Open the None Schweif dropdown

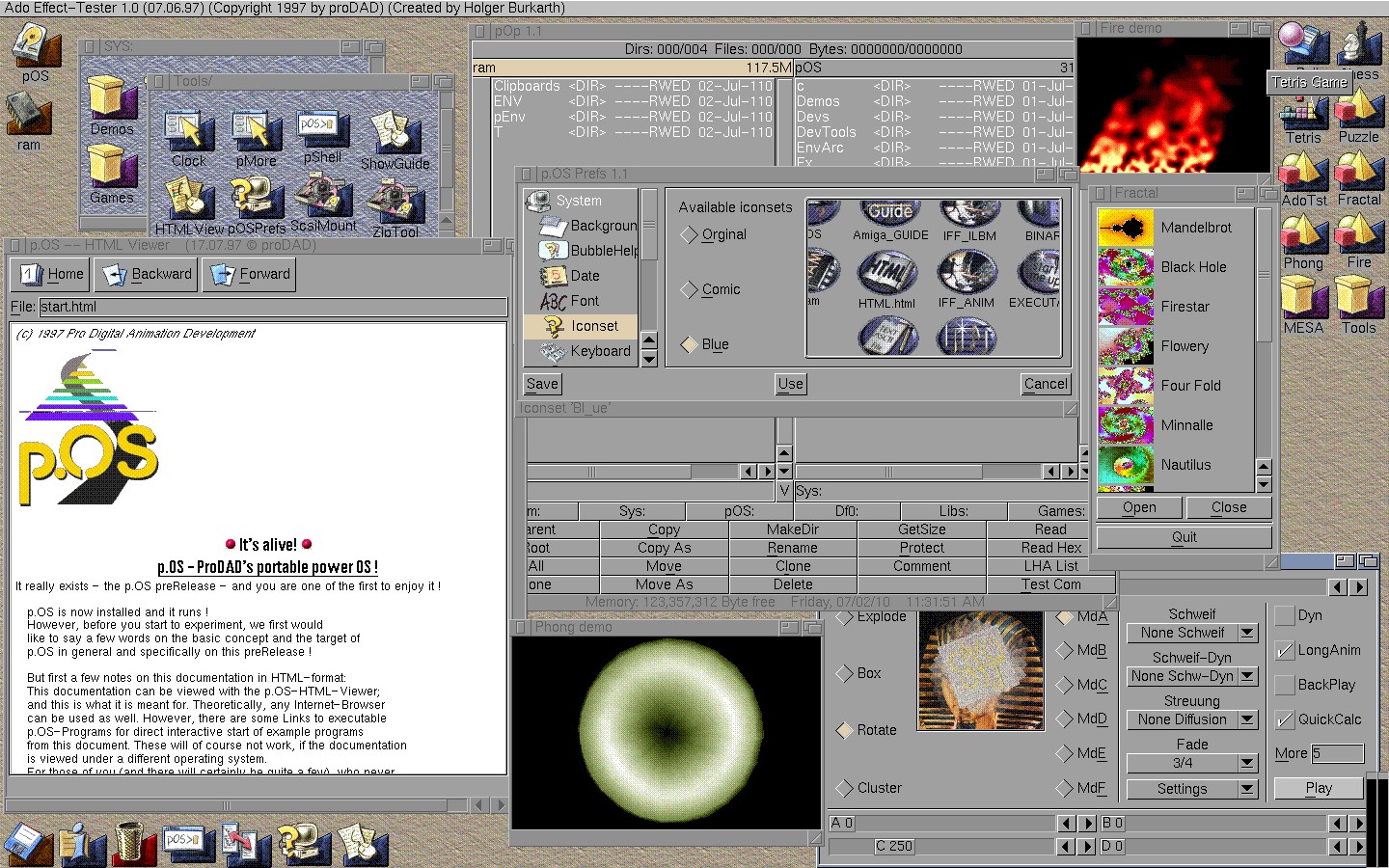click(1192, 633)
